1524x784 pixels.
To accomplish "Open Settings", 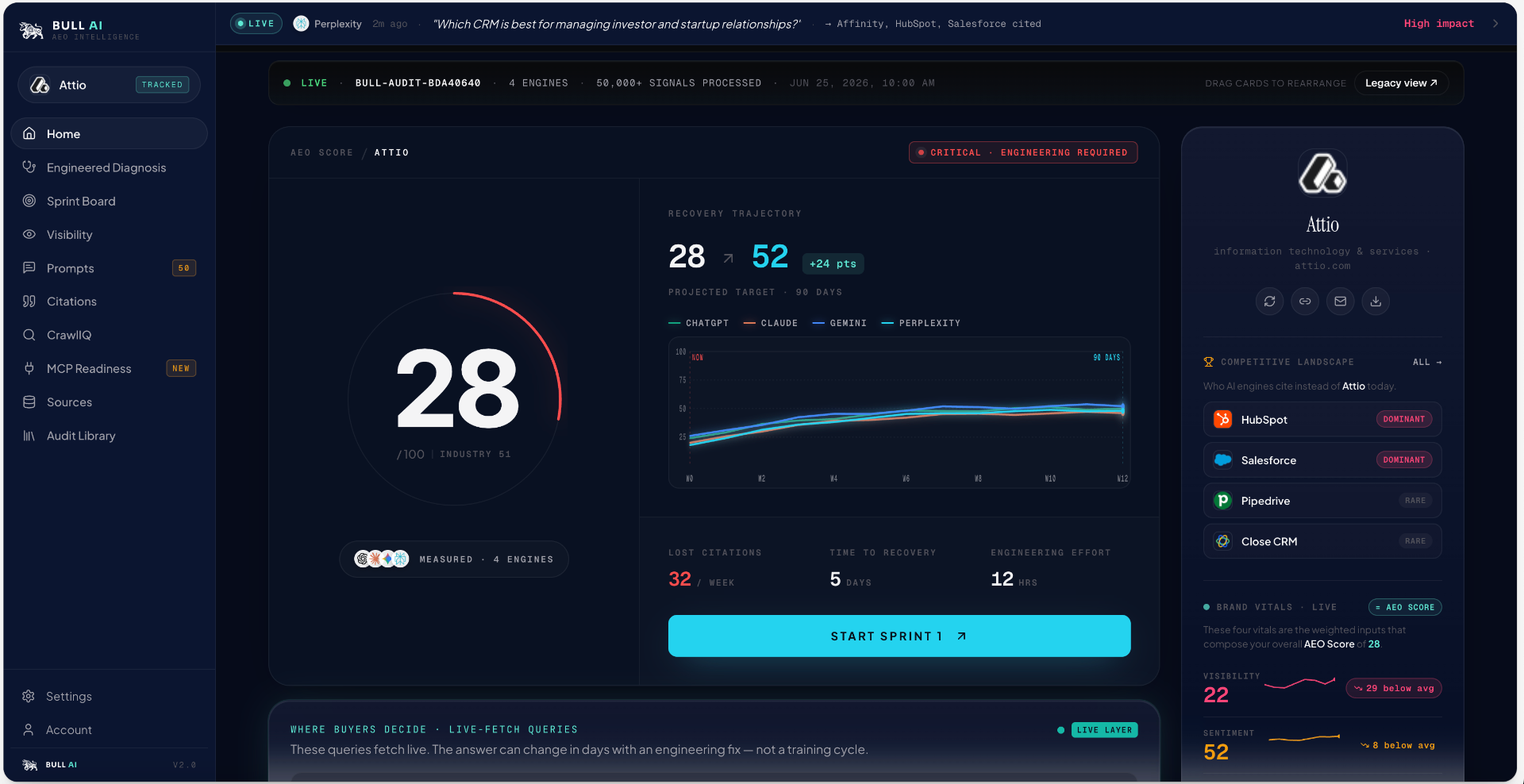I will 109,696.
